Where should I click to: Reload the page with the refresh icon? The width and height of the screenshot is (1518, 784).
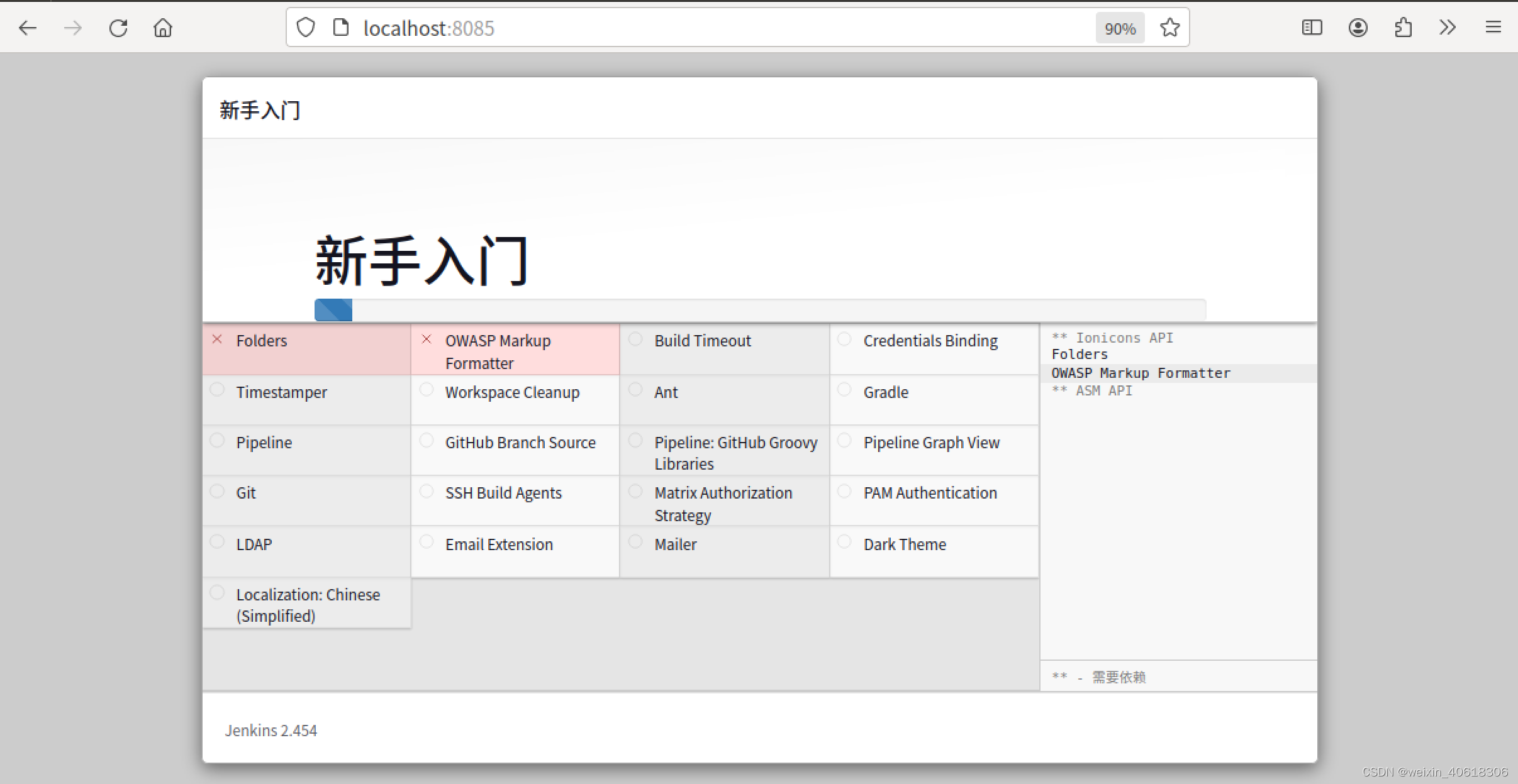[x=118, y=28]
